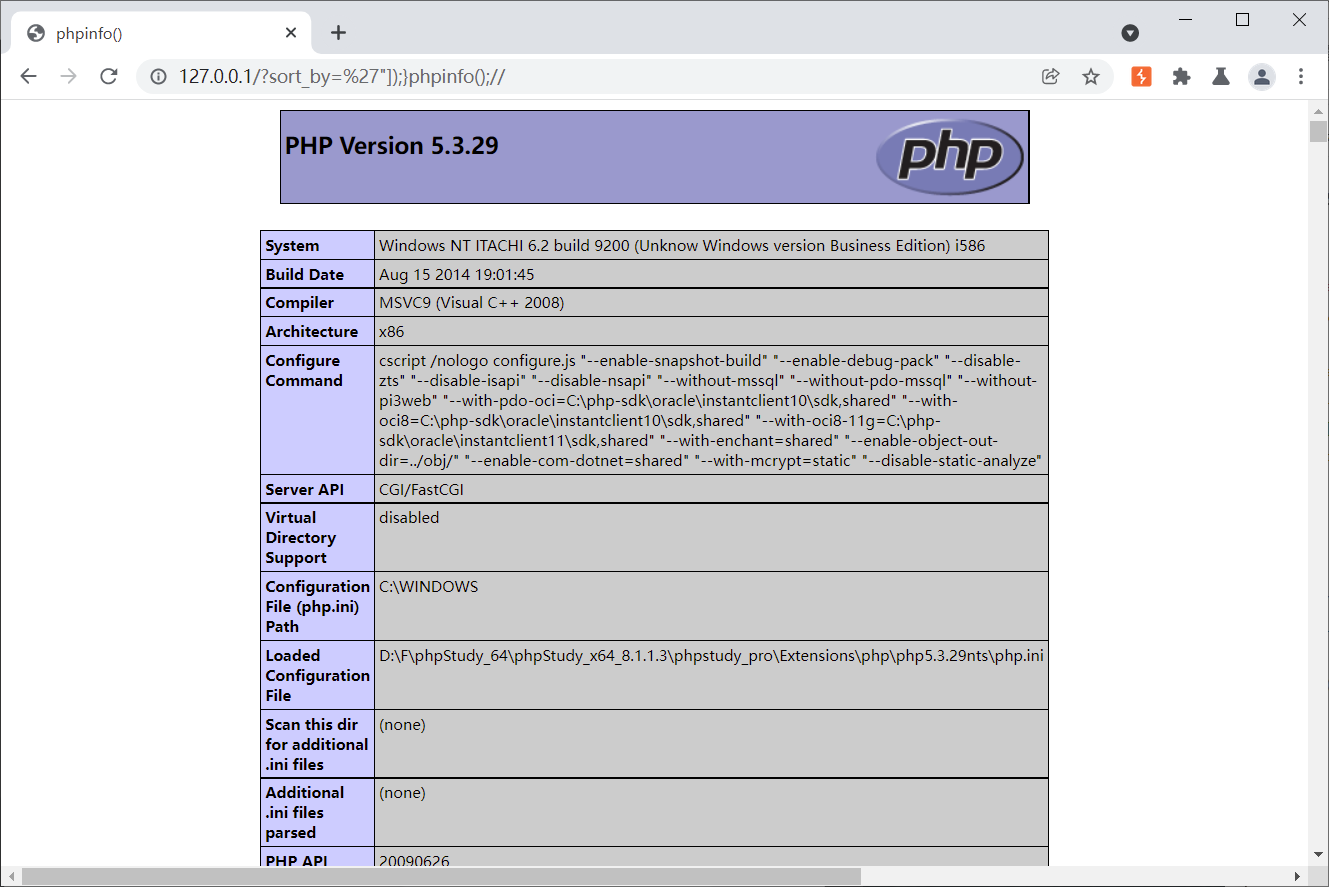
Task: Click vertical scrollbar up arrow
Action: coord(1318,110)
